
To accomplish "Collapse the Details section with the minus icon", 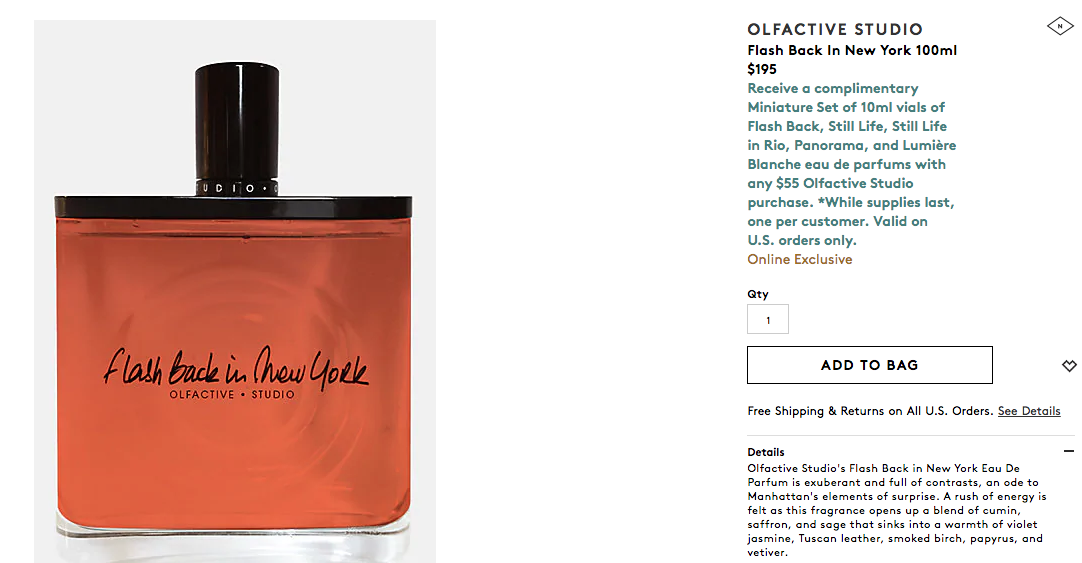I will (x=1069, y=451).
